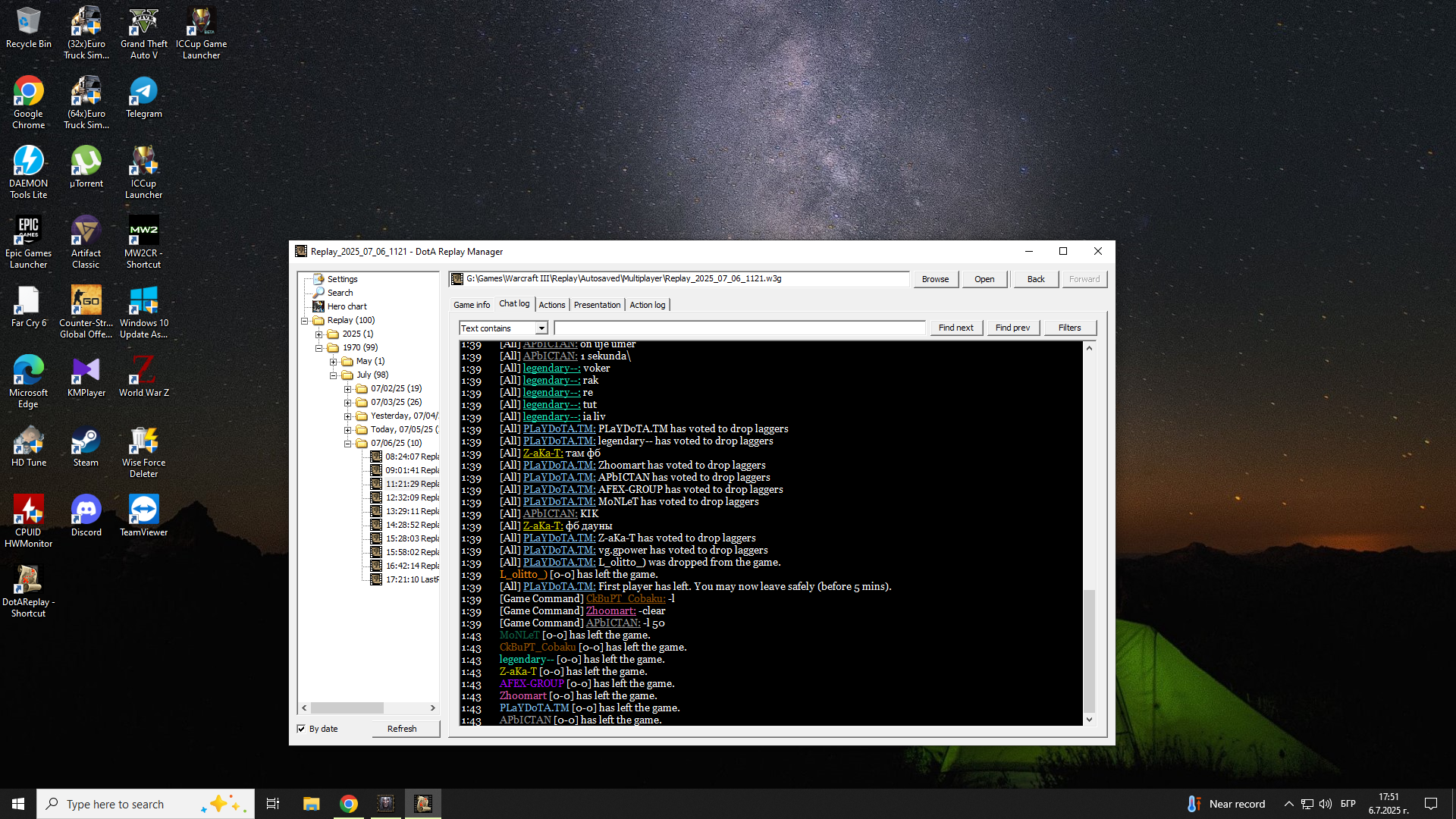
Task: Open the Telegram desktop icon
Action: coord(143,97)
